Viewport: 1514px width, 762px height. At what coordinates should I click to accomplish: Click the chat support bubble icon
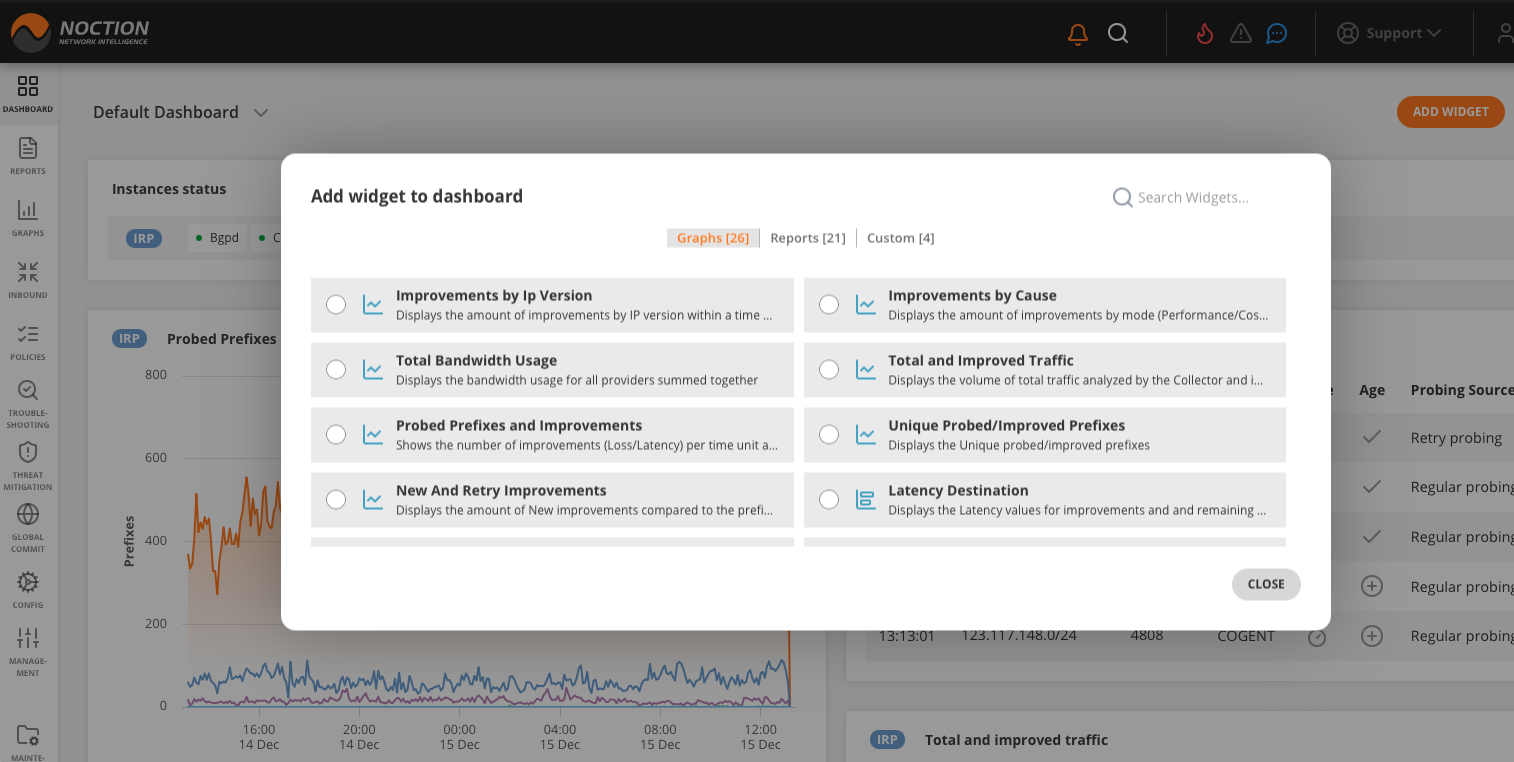click(1276, 33)
